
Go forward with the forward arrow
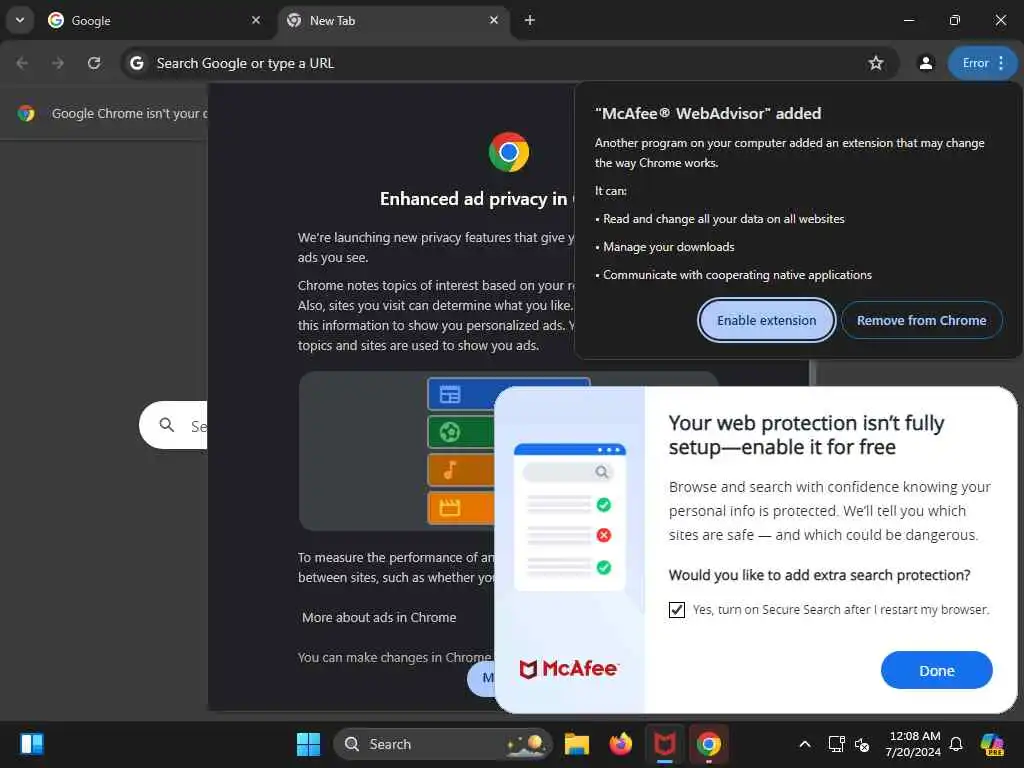[58, 63]
